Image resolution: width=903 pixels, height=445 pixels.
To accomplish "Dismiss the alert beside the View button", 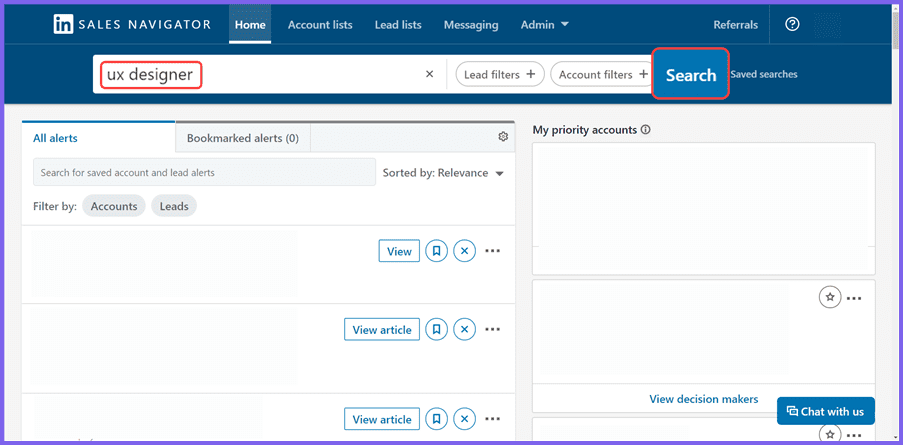I will [465, 251].
